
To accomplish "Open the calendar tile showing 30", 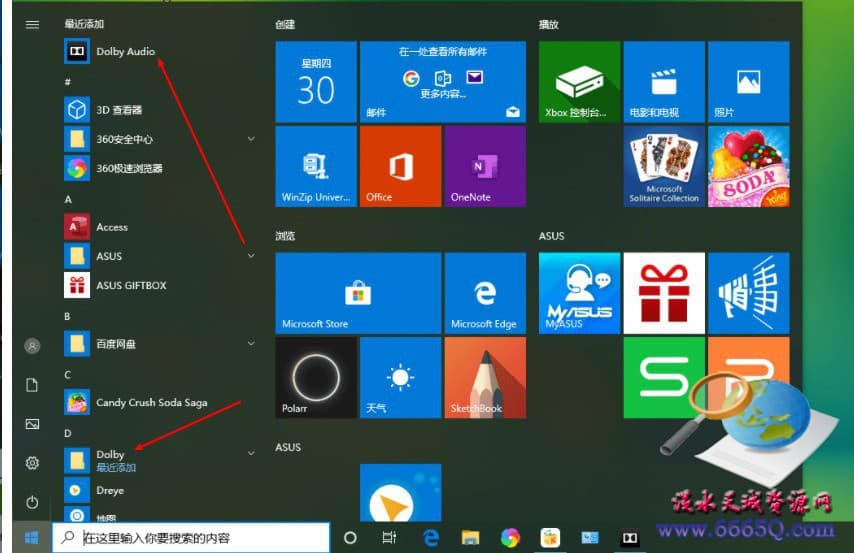I will coord(316,82).
